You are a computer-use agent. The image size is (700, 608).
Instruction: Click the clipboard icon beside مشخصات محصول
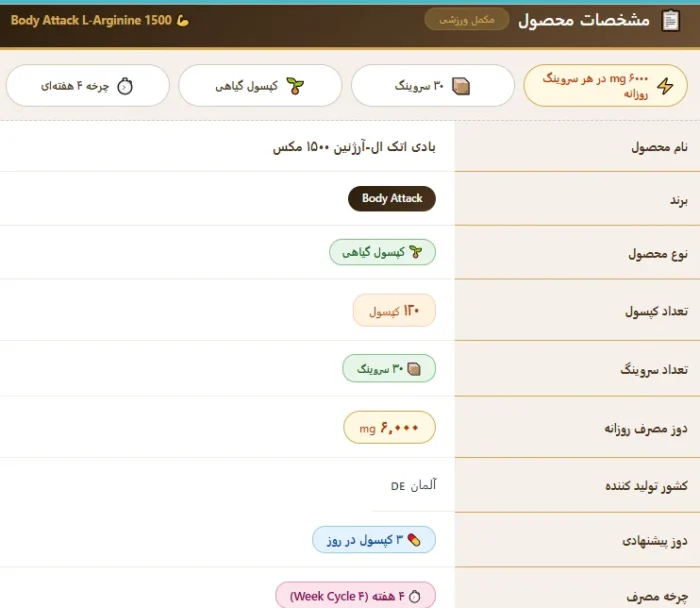pyautogui.click(x=671, y=21)
